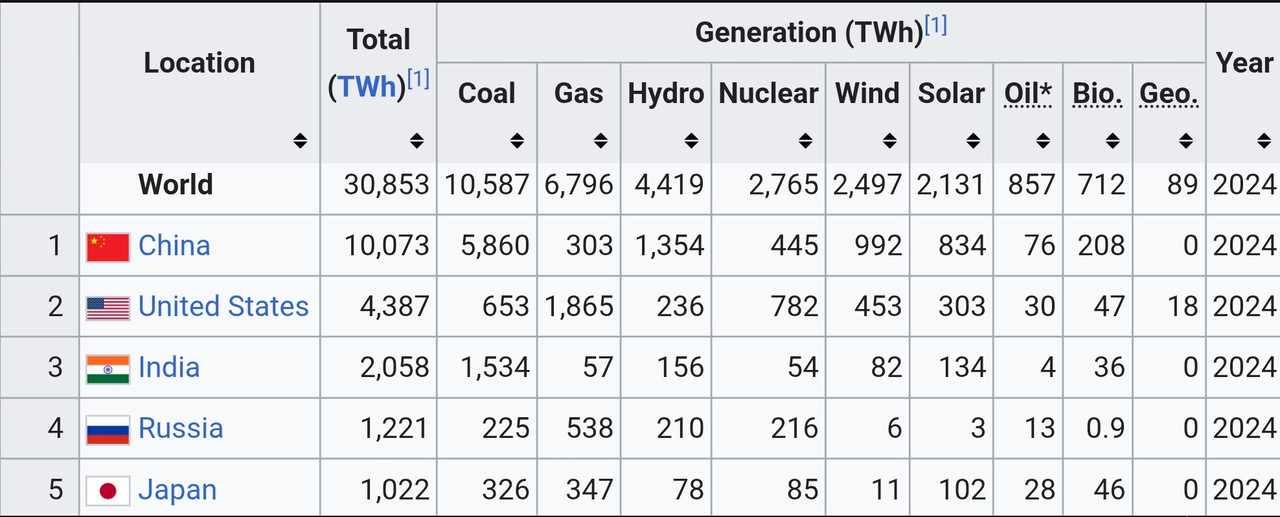Sort by Hydro column arrows

pos(691,141)
